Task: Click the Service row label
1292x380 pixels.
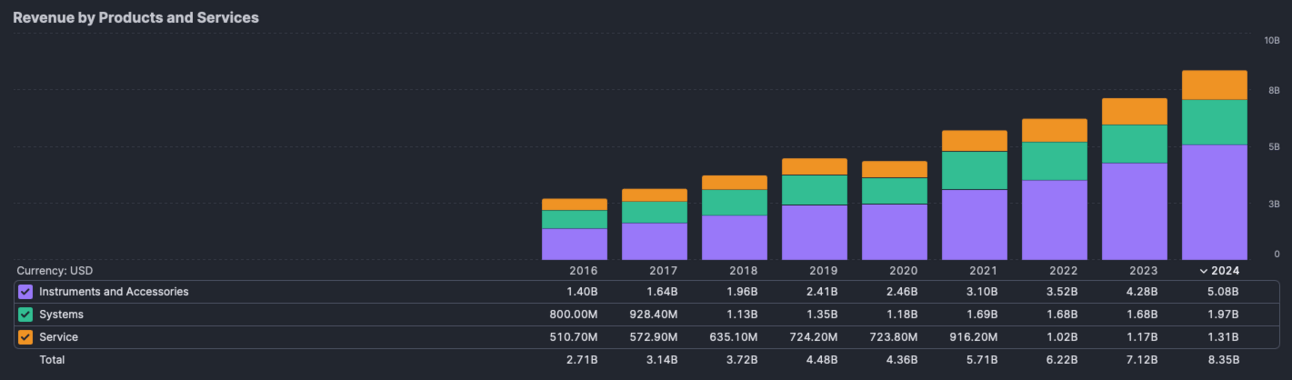Action: click(x=58, y=337)
